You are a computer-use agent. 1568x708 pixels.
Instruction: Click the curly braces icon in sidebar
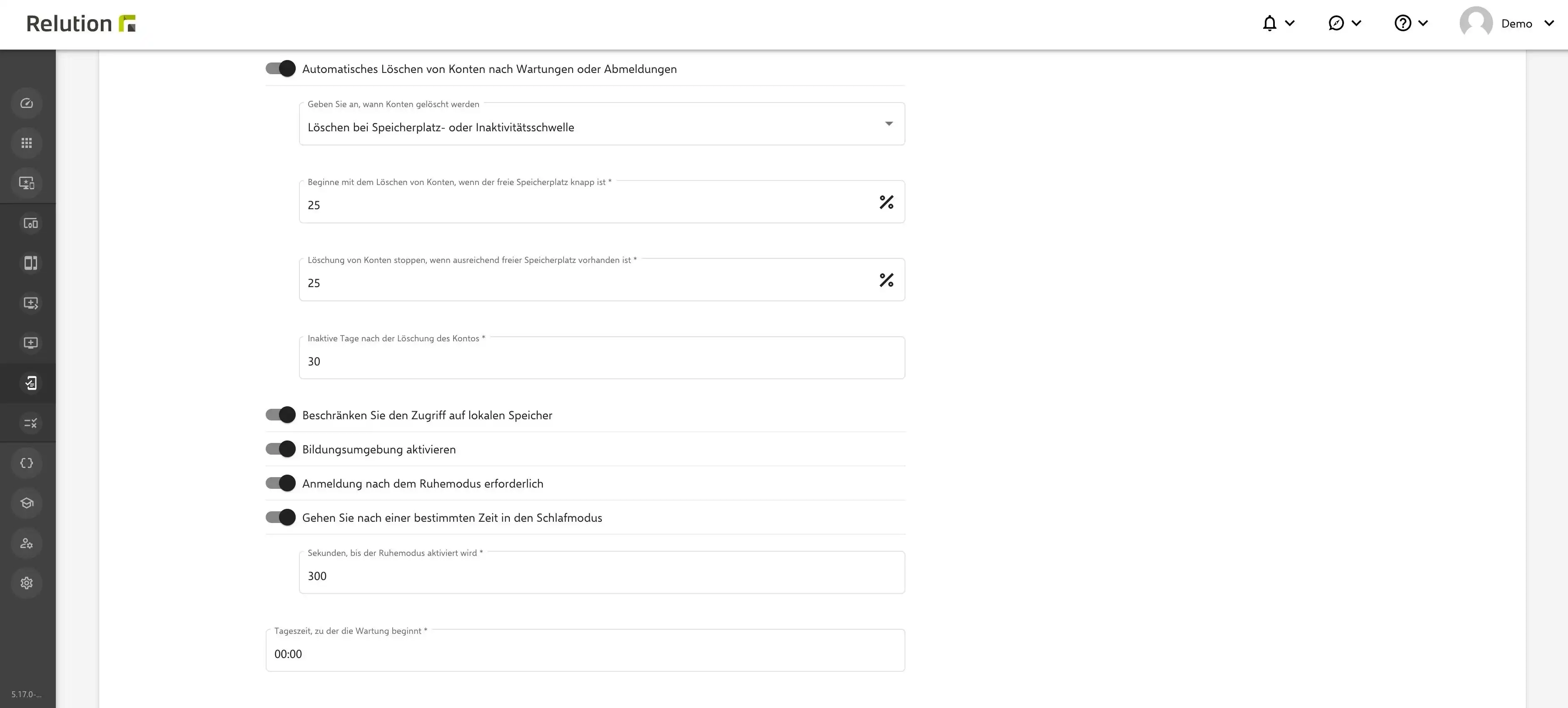pyautogui.click(x=27, y=463)
